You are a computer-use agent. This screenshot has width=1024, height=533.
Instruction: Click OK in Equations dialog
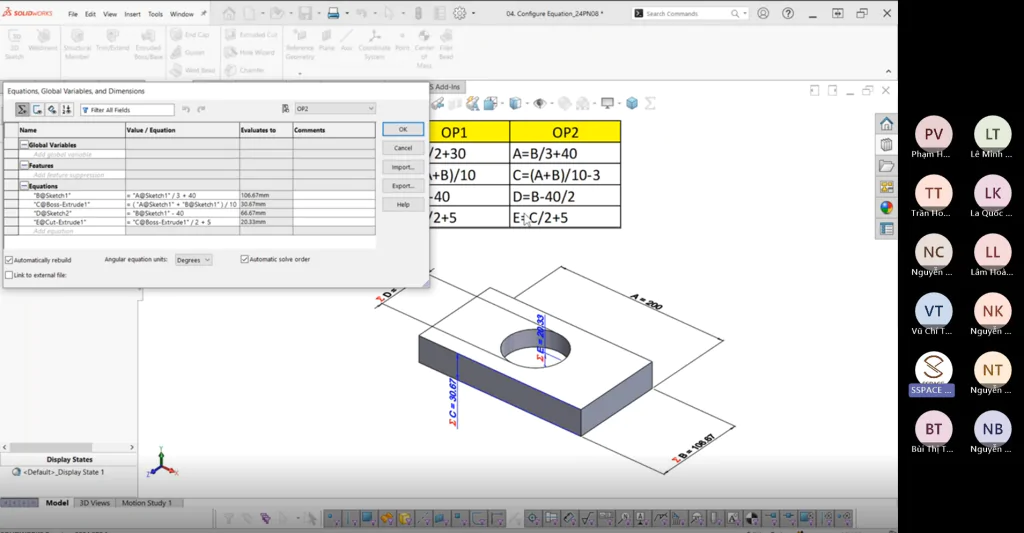[x=403, y=129]
